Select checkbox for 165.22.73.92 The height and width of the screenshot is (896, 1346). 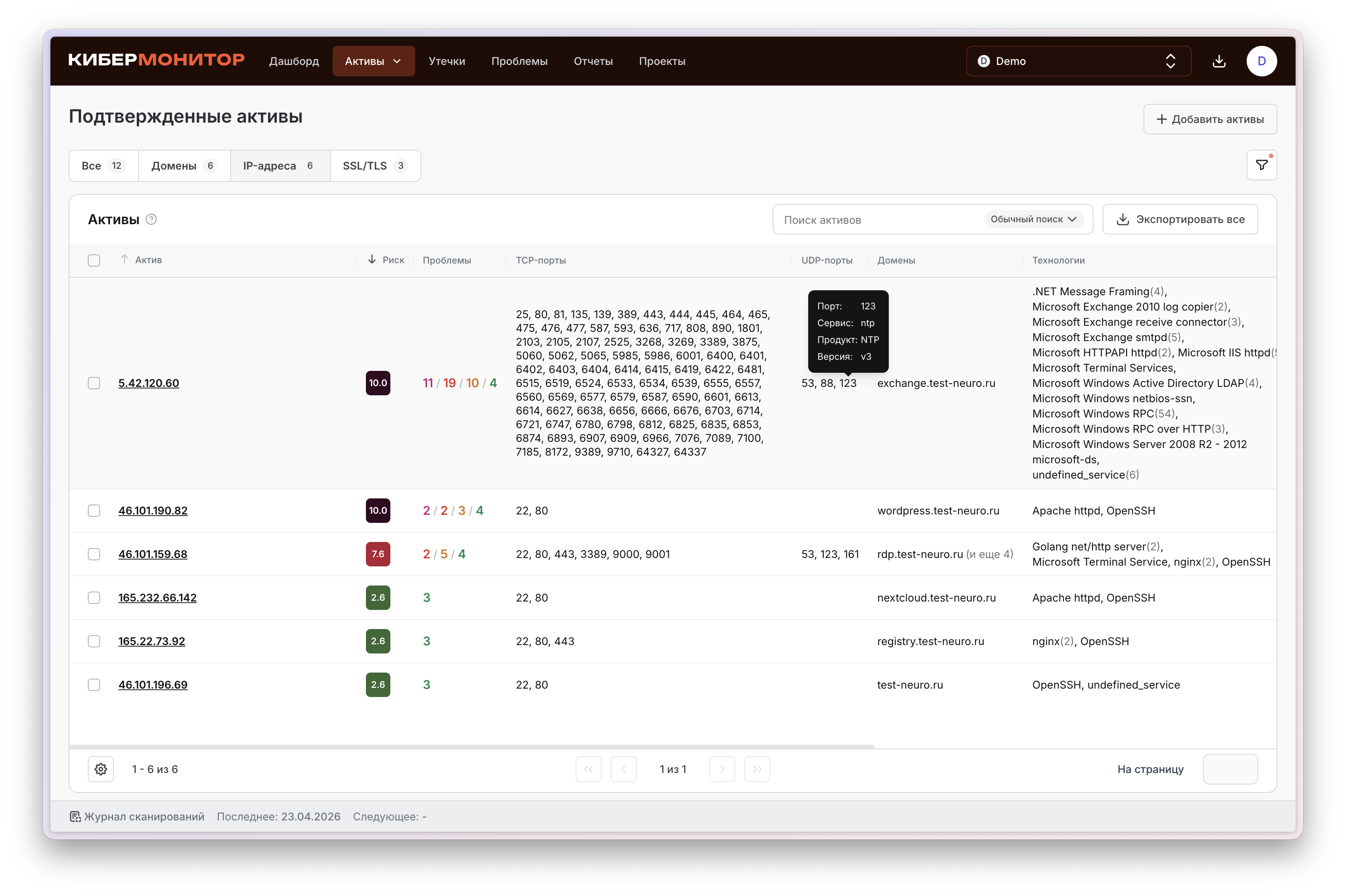[x=94, y=641]
